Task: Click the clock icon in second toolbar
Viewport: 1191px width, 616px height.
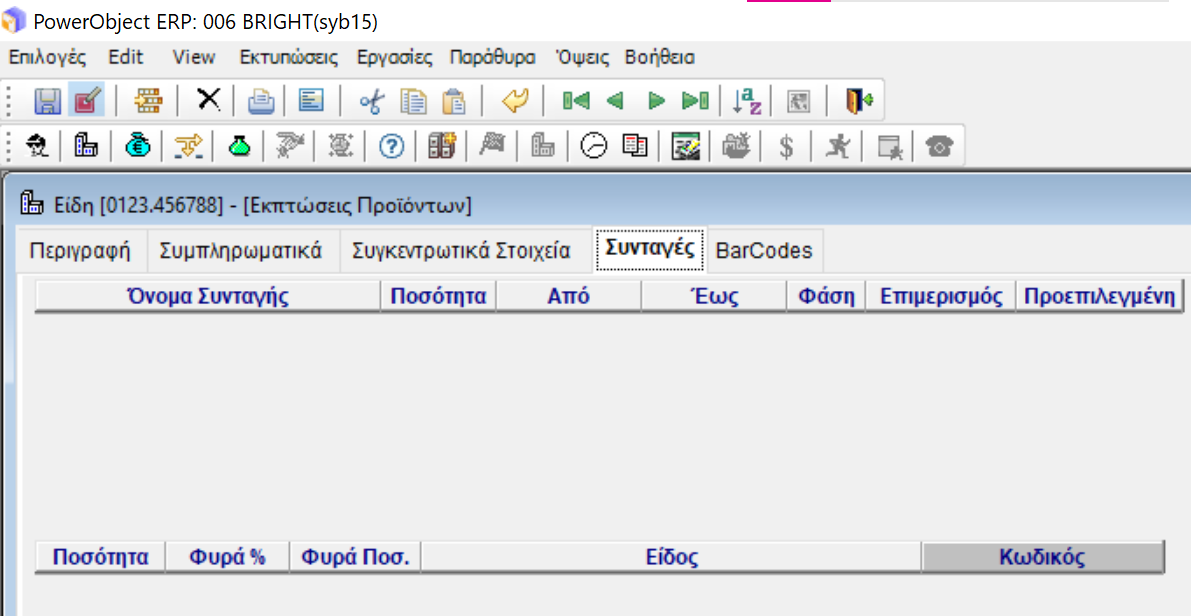Action: tap(594, 147)
